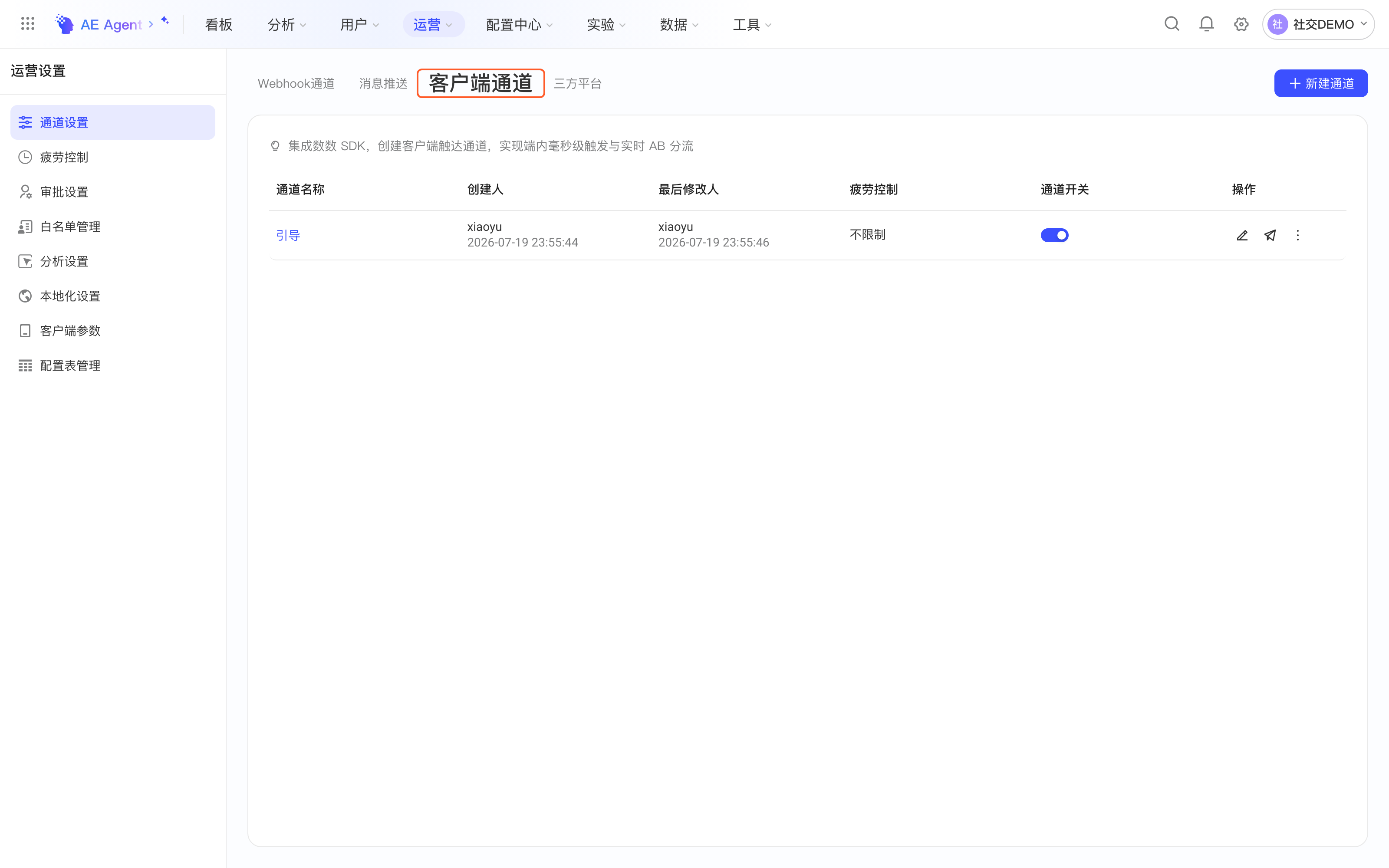This screenshot has width=1389, height=868.
Task: Switch to the Webhook通道 tab
Action: click(296, 84)
